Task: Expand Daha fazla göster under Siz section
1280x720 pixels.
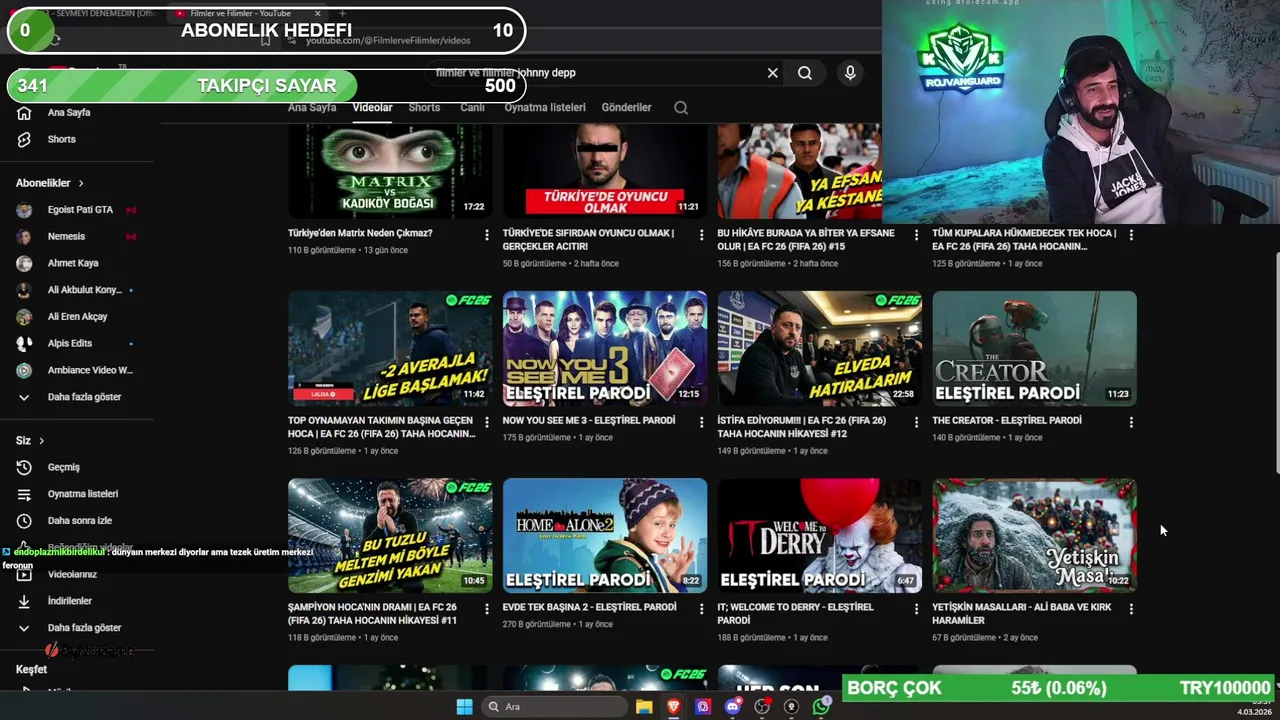Action: pyautogui.click(x=84, y=628)
